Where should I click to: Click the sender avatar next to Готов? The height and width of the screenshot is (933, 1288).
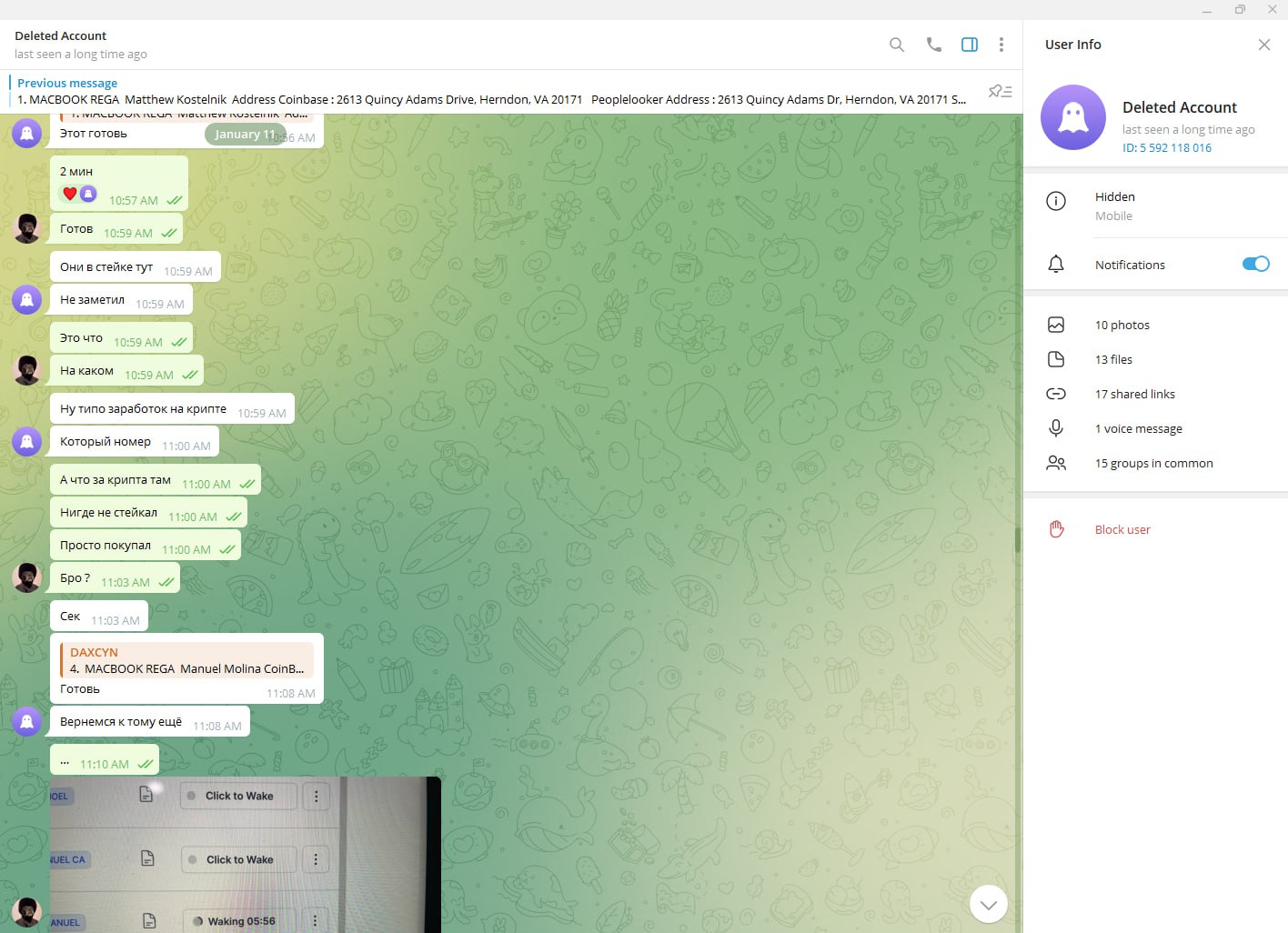click(27, 228)
